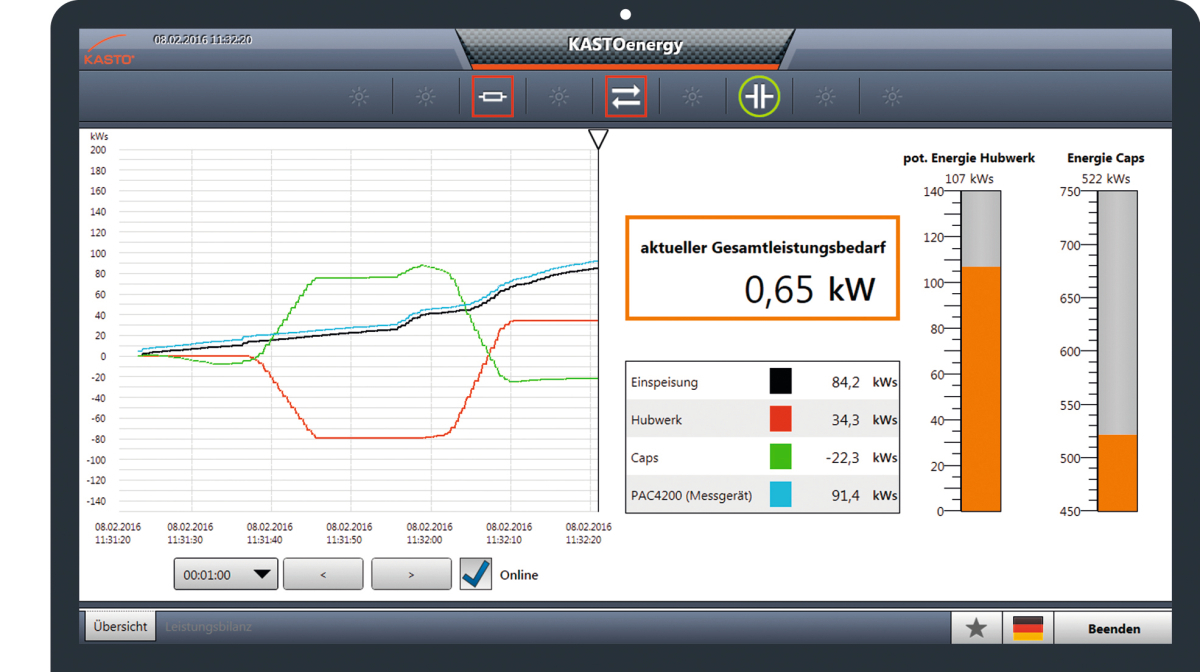Step chart backward with < button
The width and height of the screenshot is (1200, 672).
[x=323, y=574]
